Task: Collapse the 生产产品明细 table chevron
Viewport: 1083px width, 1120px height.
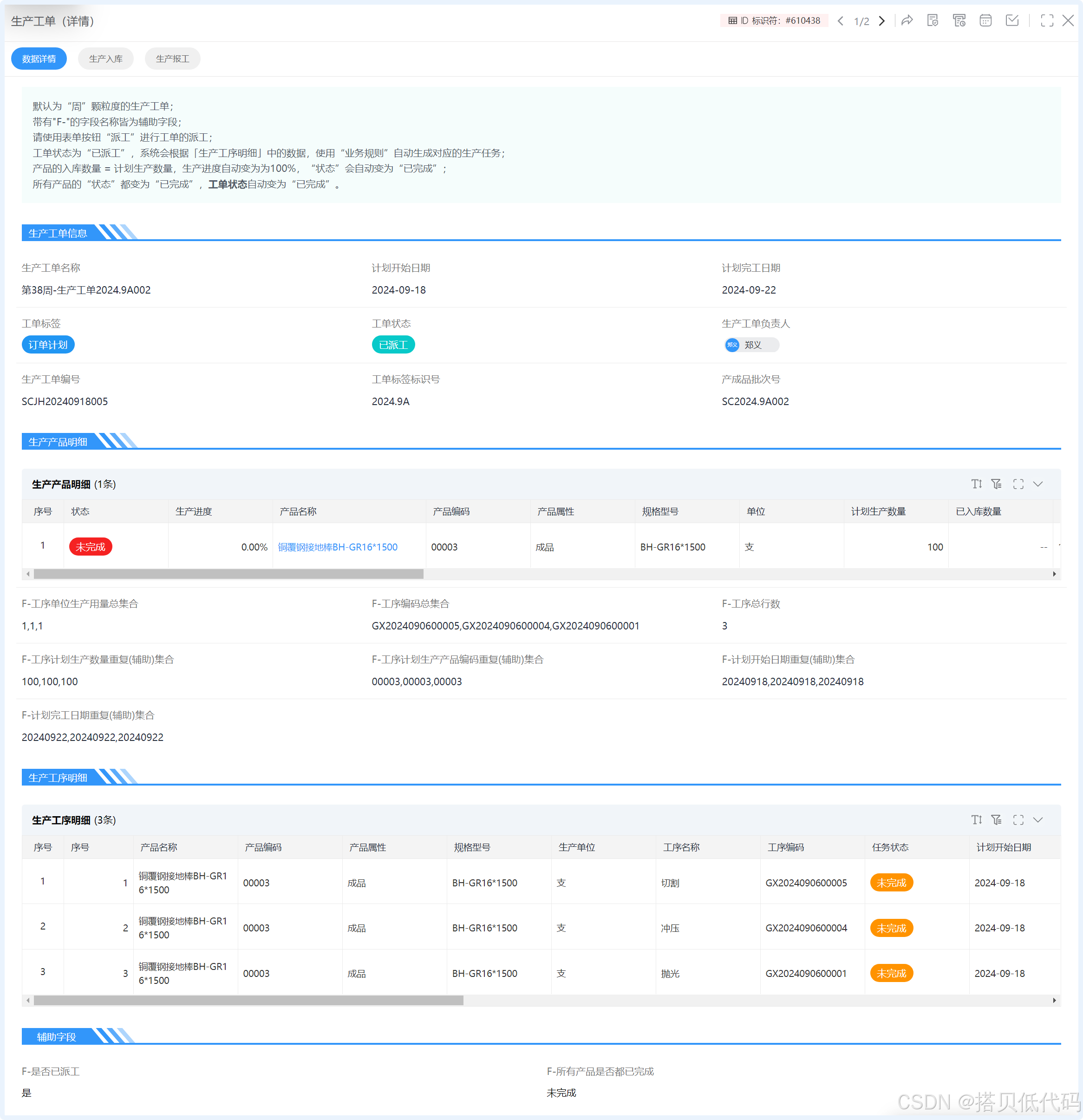Action: click(1038, 484)
